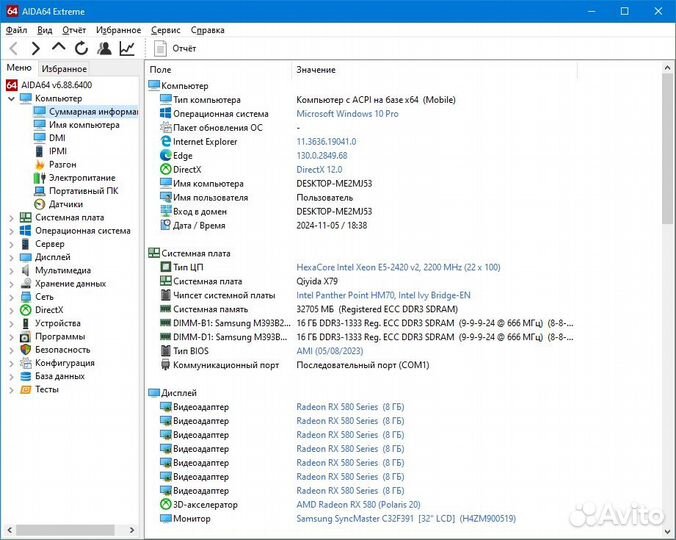Click the Программы icon in the tree
Image resolution: width=676 pixels, height=540 pixels.
[25, 337]
